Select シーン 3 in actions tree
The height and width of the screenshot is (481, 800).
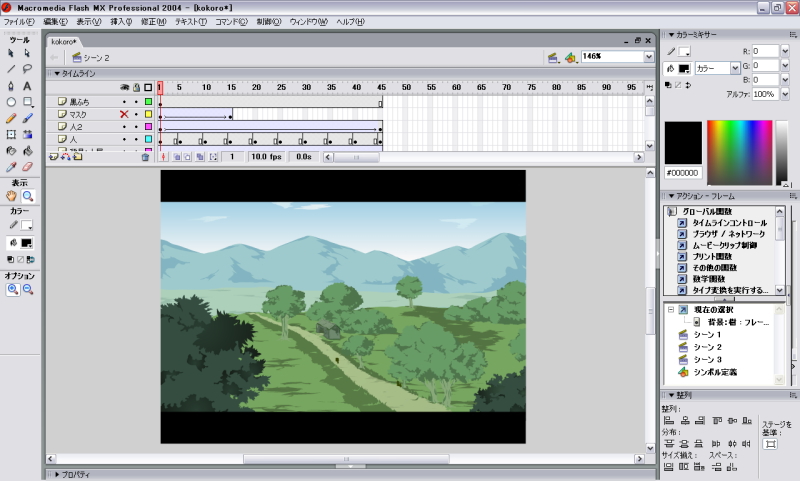pos(707,360)
